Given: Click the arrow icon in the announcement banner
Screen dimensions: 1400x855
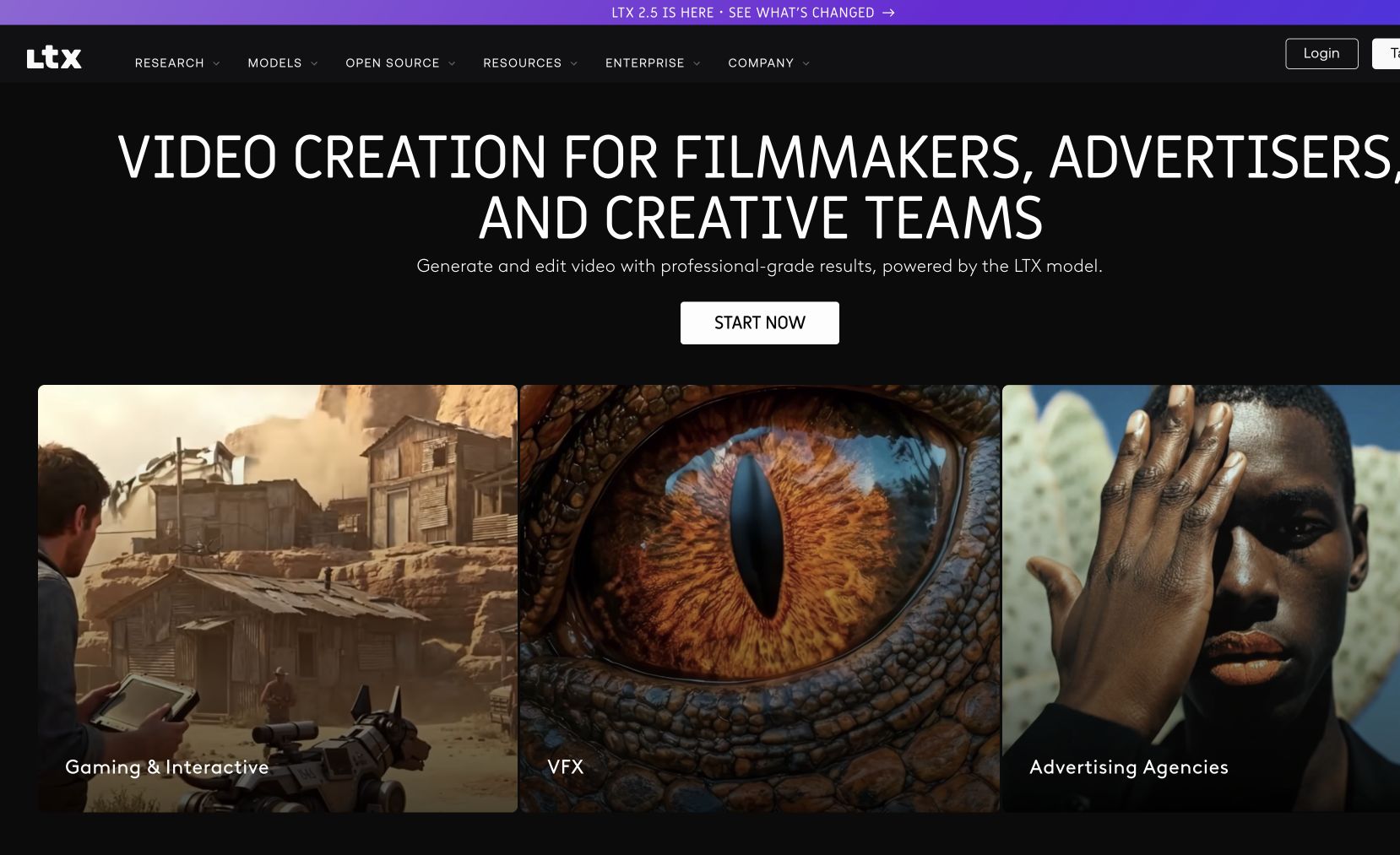Looking at the screenshot, I should [x=888, y=13].
